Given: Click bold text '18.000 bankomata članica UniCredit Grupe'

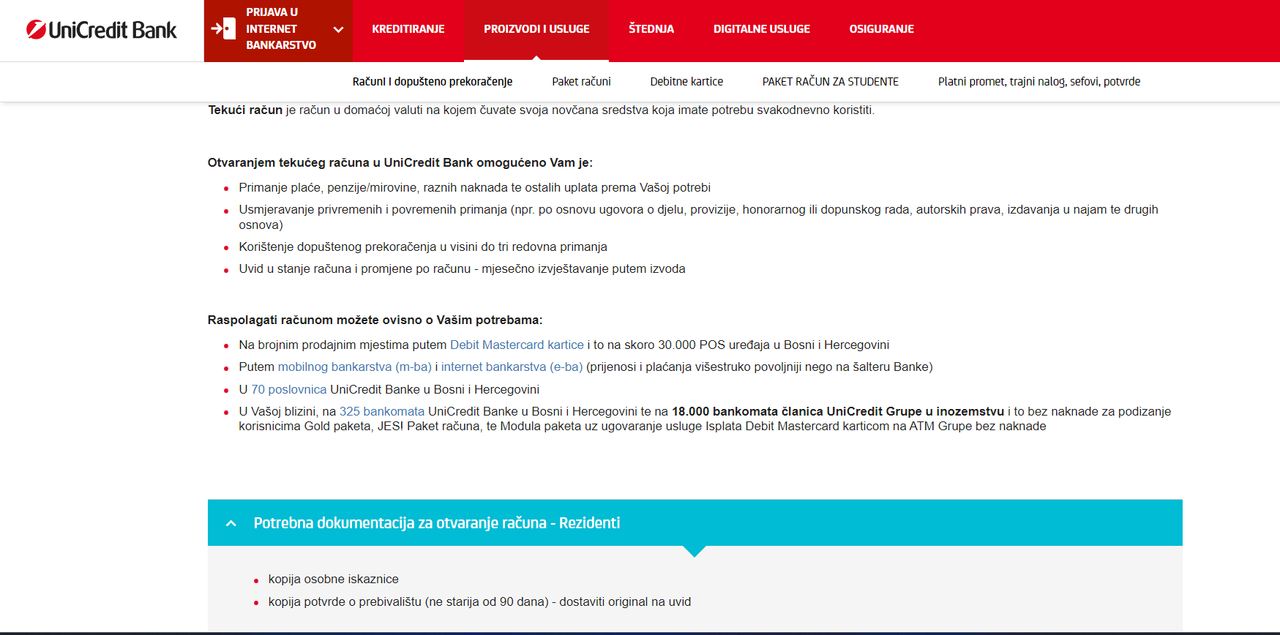Looking at the screenshot, I should tap(838, 411).
